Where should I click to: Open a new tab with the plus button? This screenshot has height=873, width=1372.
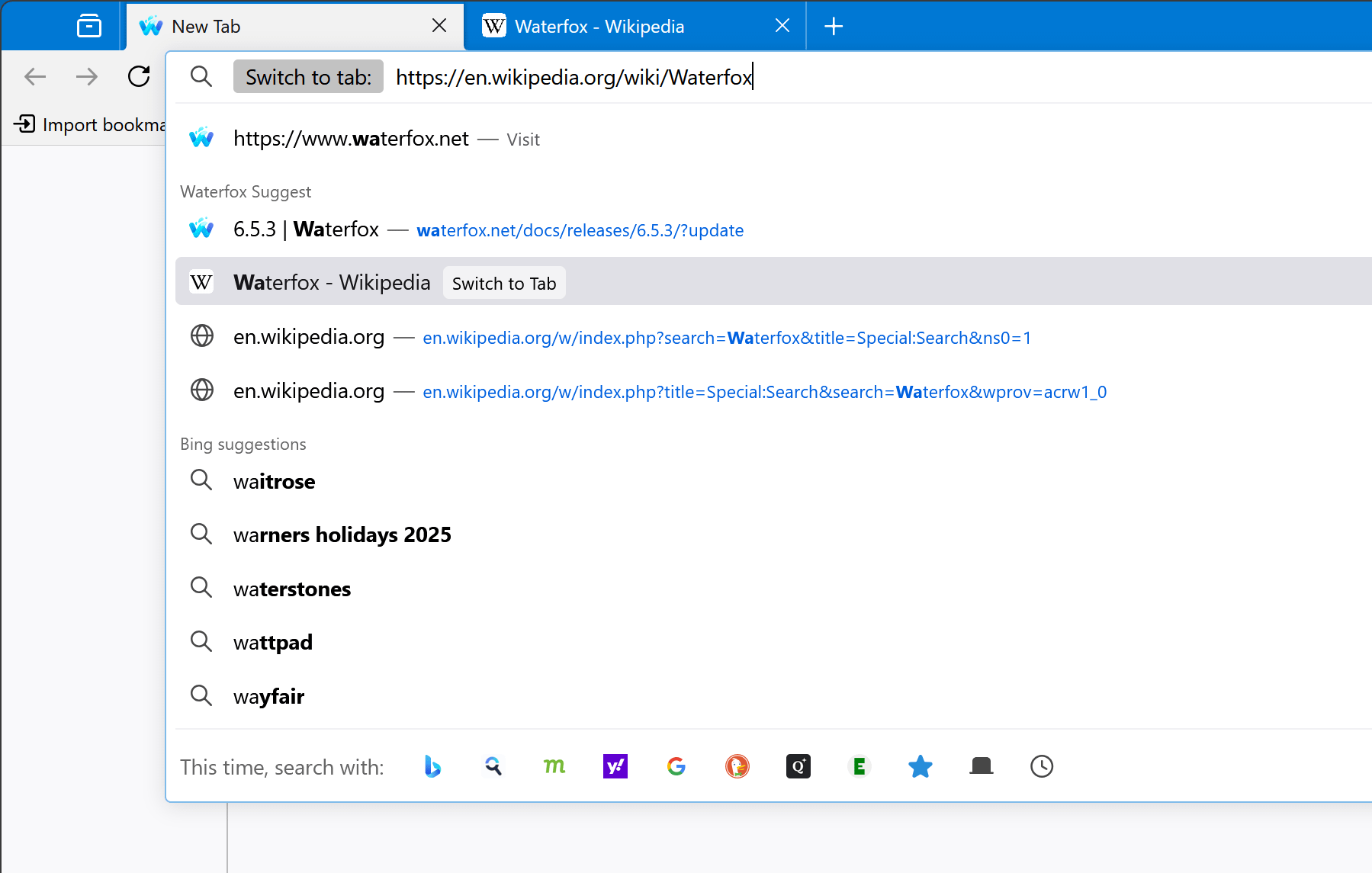point(833,25)
